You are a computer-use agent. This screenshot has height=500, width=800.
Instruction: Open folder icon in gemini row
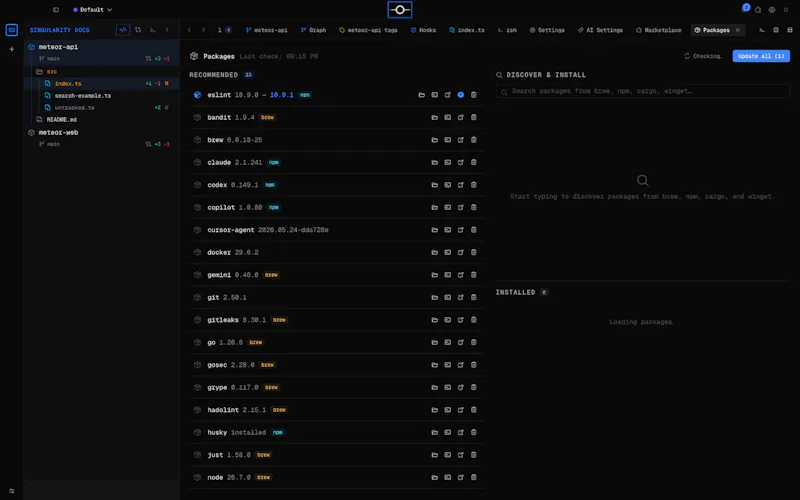coord(435,274)
